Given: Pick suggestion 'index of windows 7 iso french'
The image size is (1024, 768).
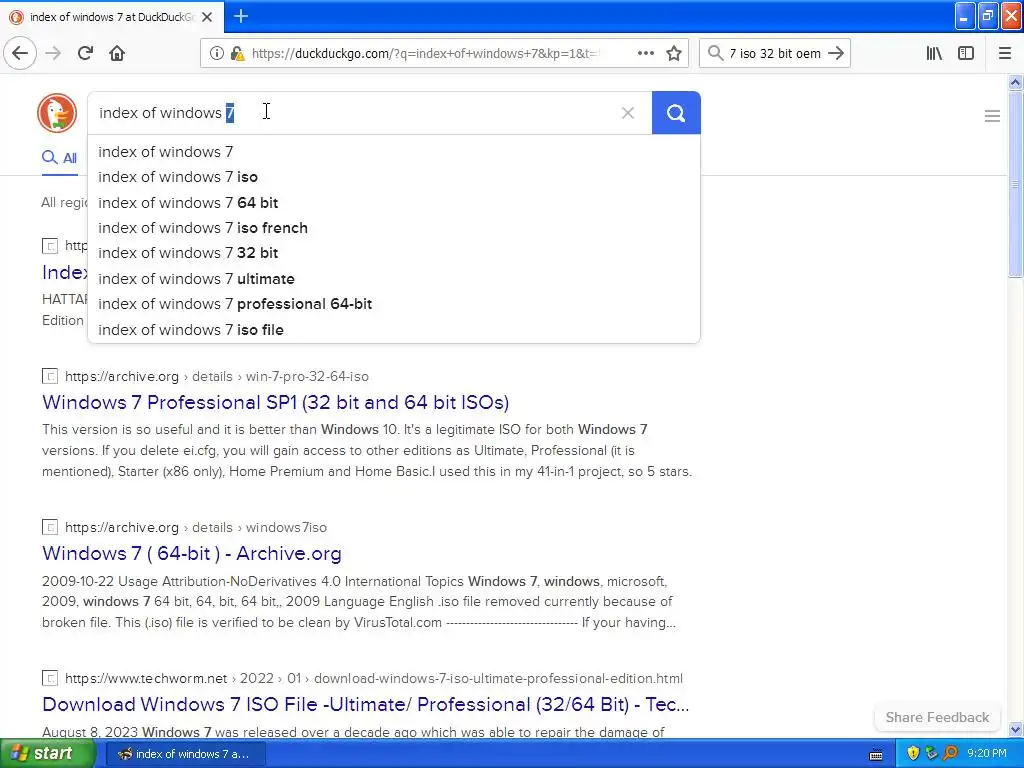Looking at the screenshot, I should (394, 228).
